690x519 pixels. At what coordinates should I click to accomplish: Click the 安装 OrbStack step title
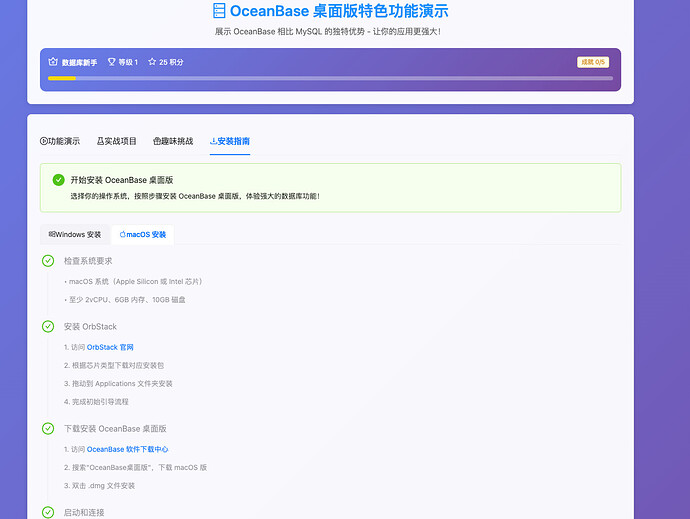pos(90,327)
